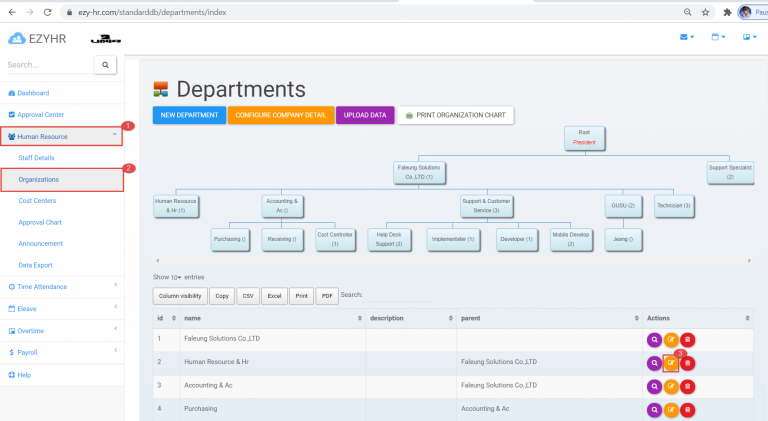Go to Cost Centers page
The width and height of the screenshot is (768, 421).
coord(38,201)
